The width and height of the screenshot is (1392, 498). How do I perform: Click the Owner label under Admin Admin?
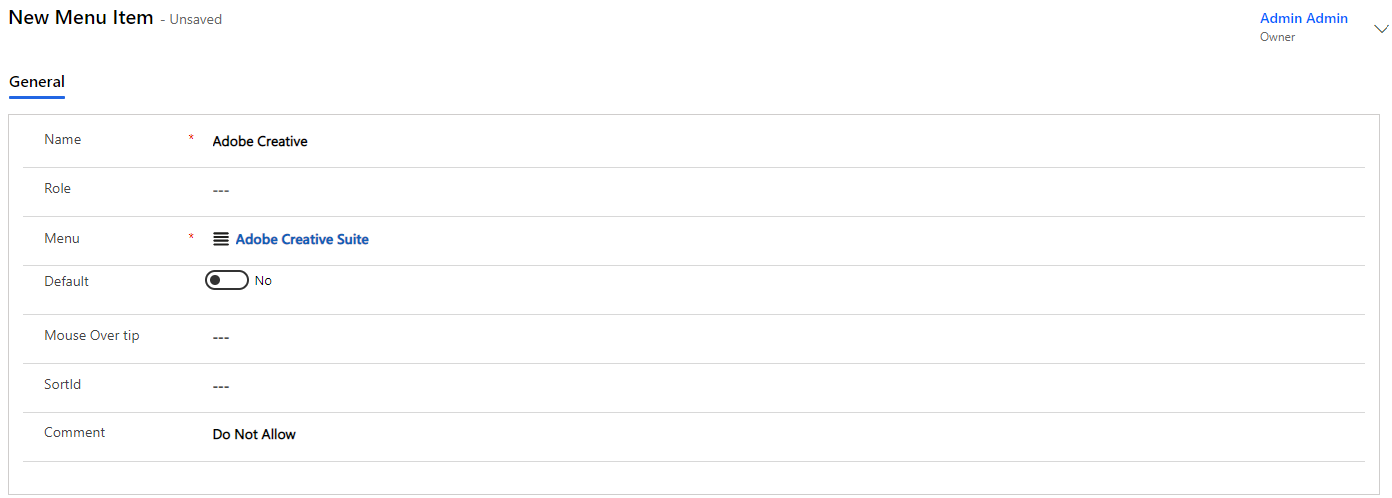click(x=1277, y=37)
